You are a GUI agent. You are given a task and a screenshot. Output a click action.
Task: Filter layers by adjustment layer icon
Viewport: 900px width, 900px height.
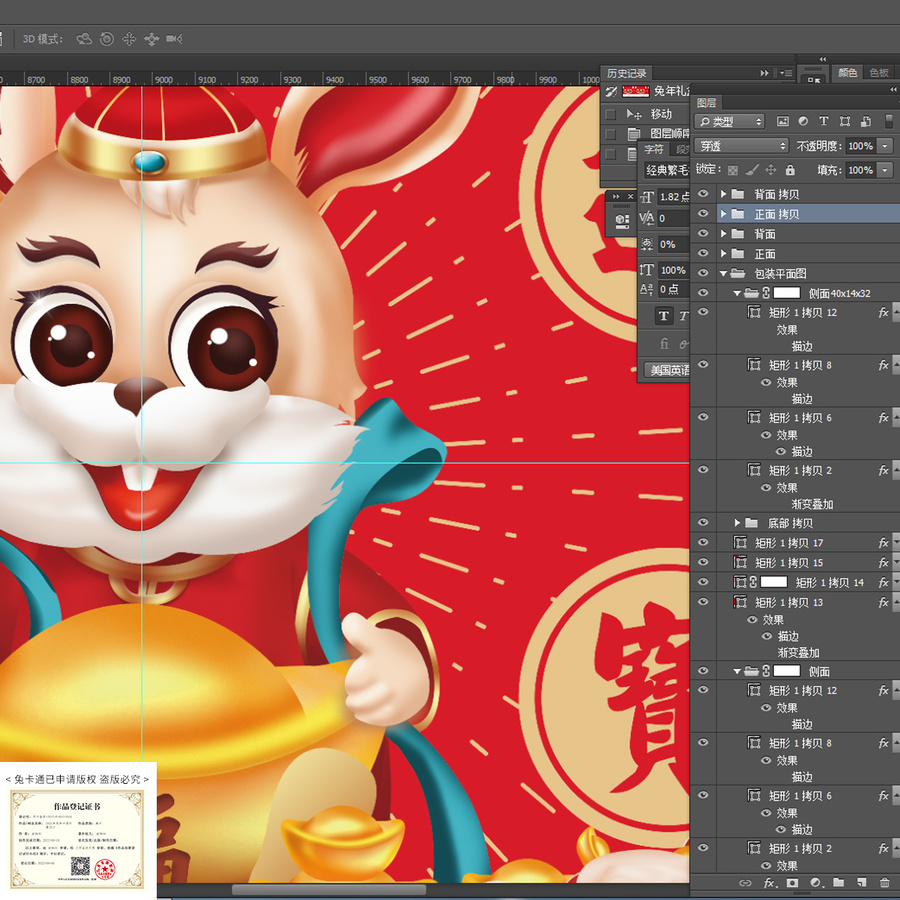click(803, 121)
